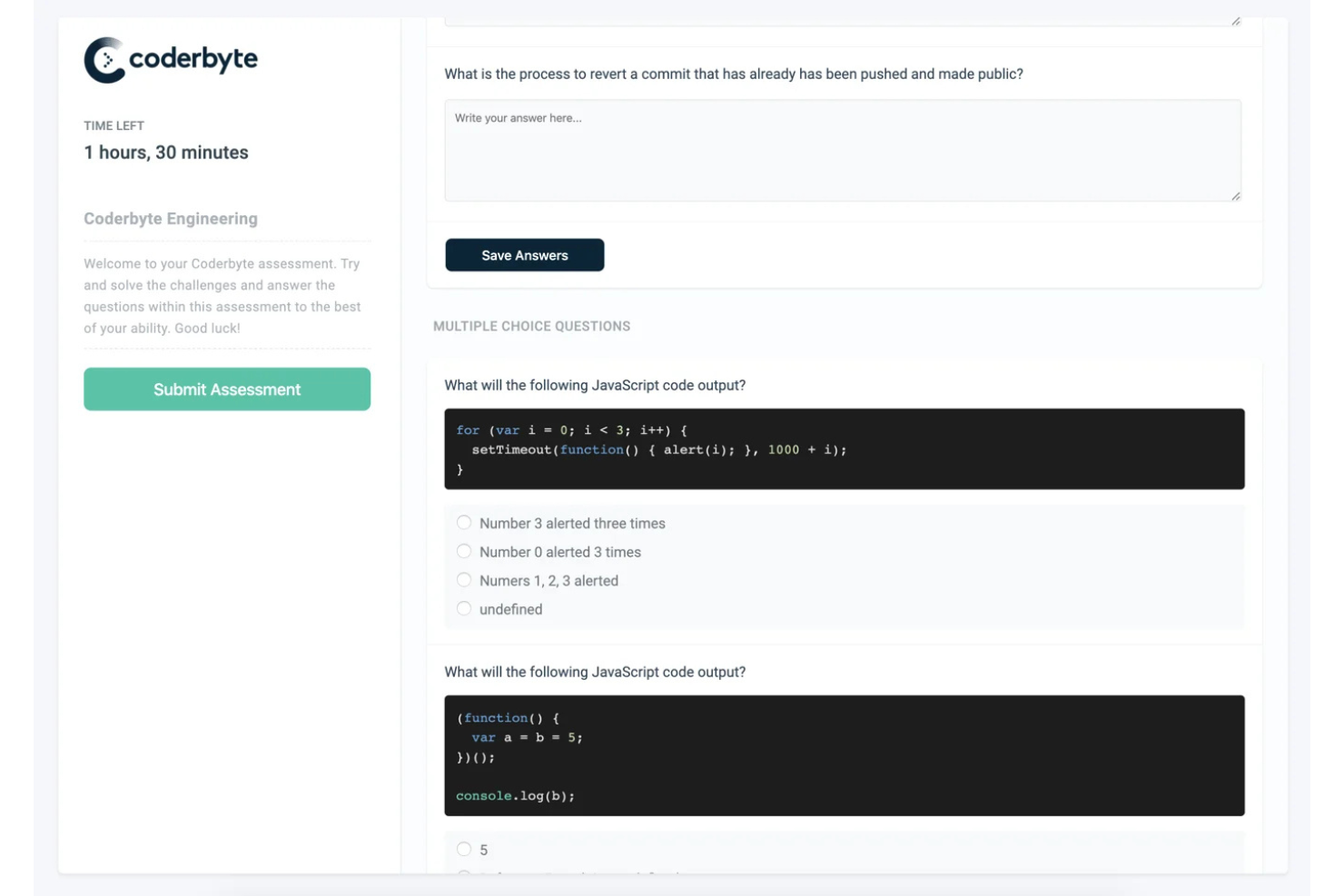Select "Number 3 alerted three times"
1344x896 pixels.
pos(465,522)
